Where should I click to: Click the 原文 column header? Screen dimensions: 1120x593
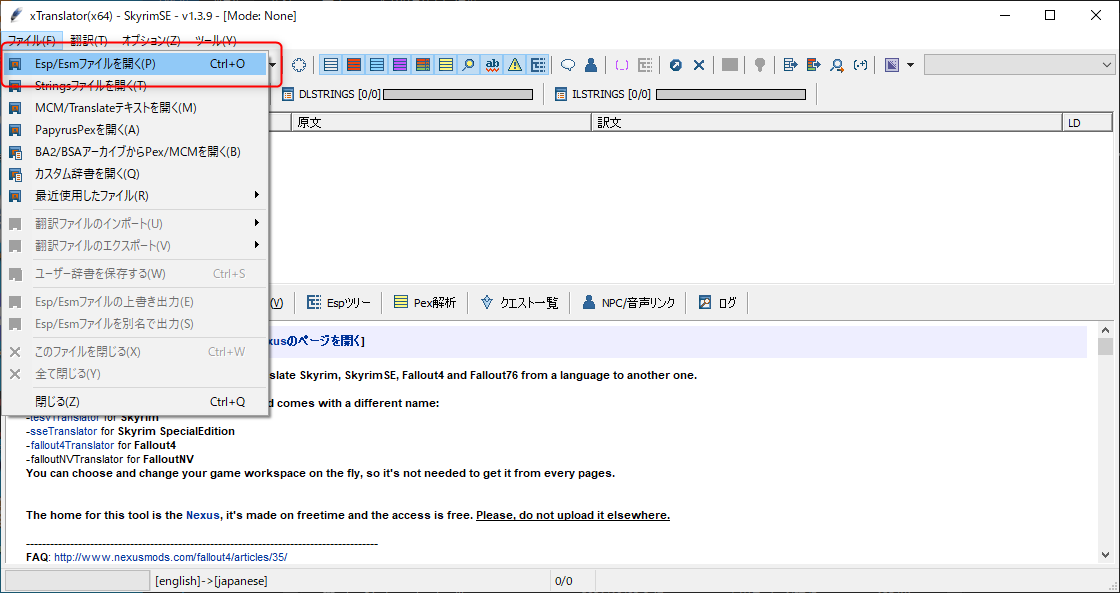(x=441, y=123)
